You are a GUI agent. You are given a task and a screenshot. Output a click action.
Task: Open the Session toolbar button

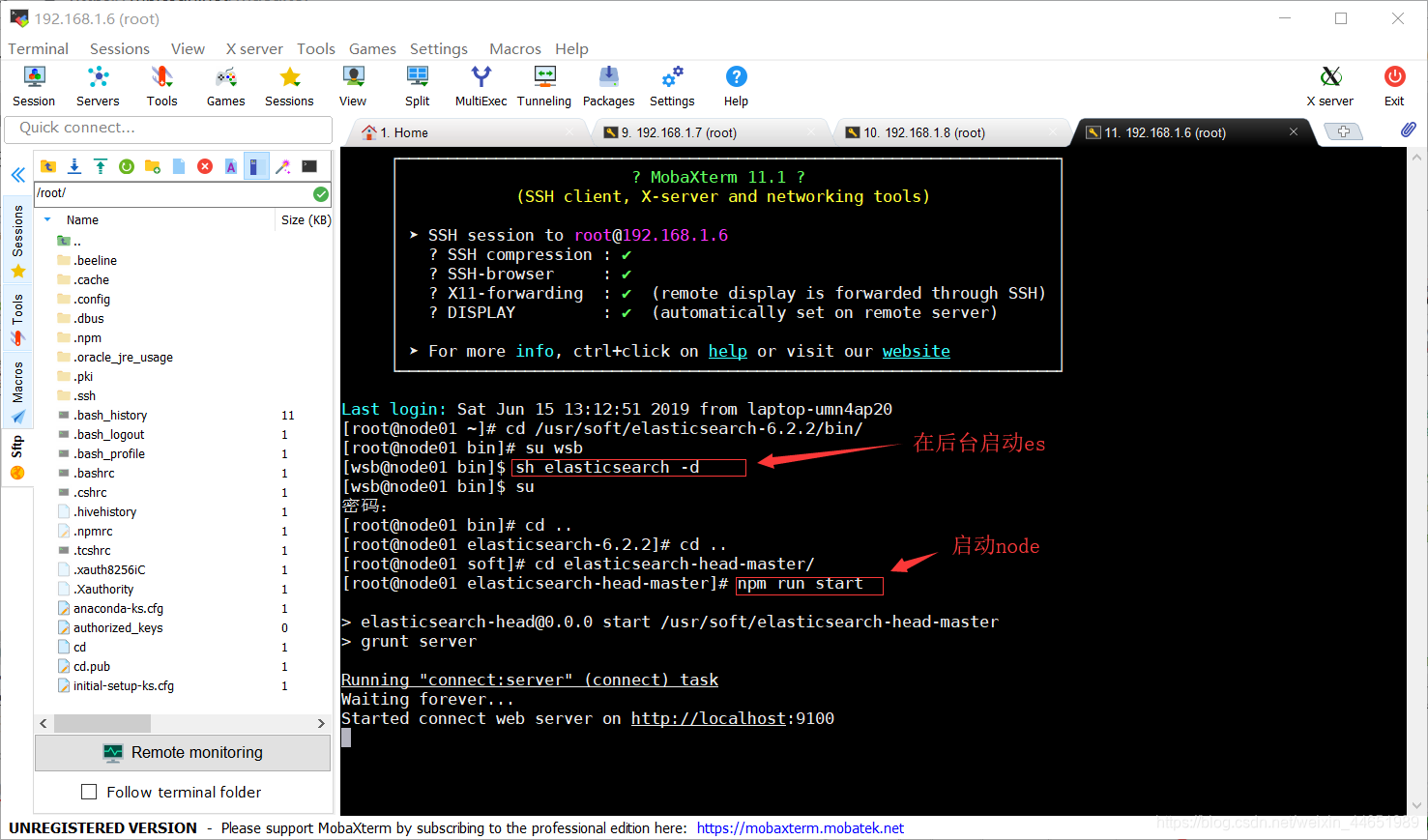coord(34,86)
